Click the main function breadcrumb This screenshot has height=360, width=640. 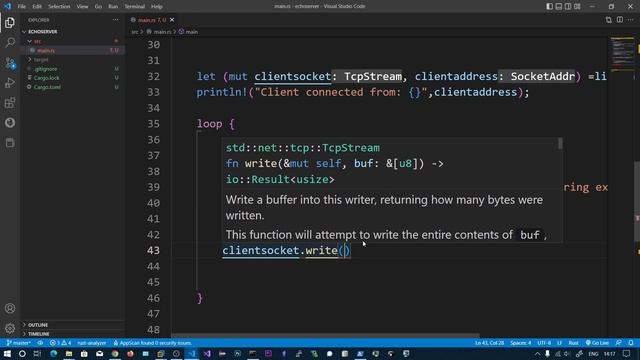[189, 31]
